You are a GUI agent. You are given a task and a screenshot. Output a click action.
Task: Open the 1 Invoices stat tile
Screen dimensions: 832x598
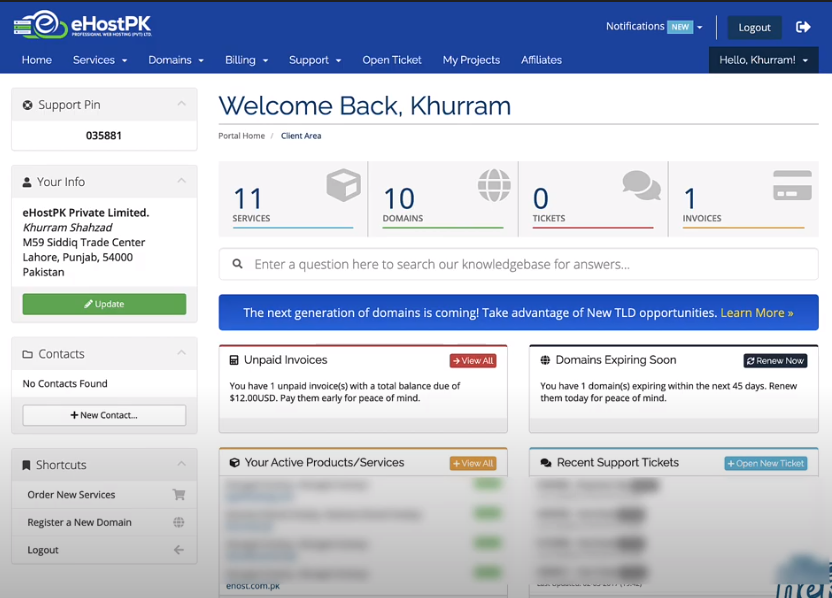[743, 199]
